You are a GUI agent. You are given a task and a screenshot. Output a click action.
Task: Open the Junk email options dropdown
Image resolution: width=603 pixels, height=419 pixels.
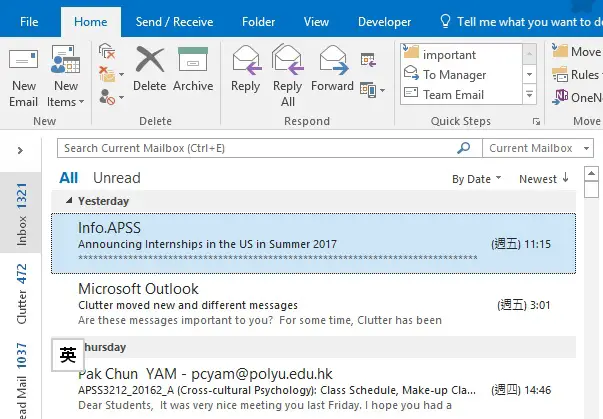(x=111, y=97)
